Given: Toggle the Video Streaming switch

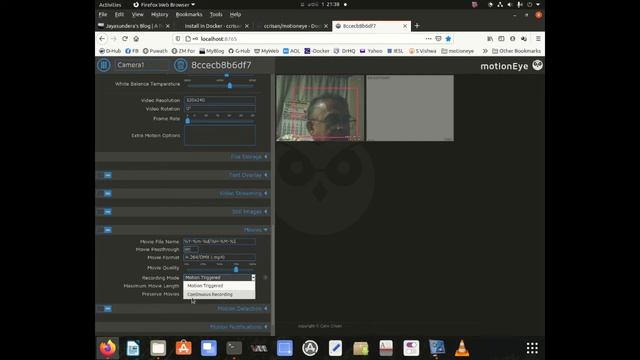Looking at the screenshot, I should [x=104, y=193].
